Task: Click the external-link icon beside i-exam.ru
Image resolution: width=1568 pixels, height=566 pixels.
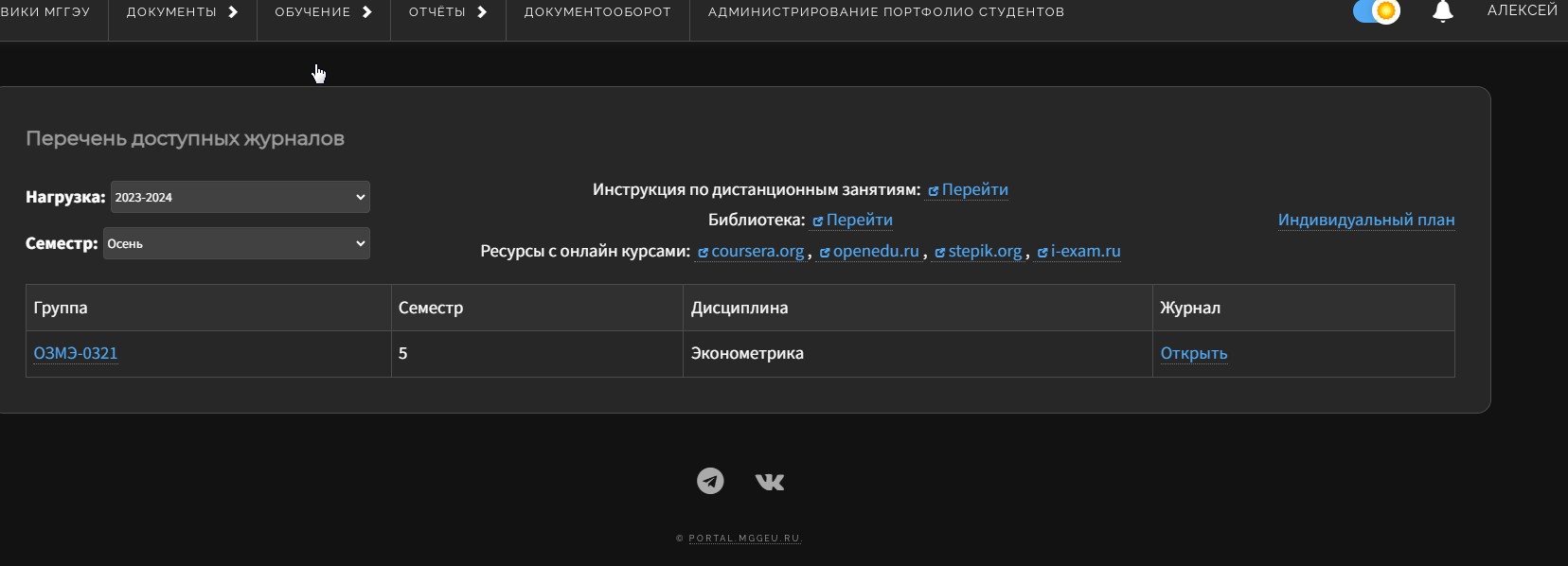Action: pos(1042,253)
